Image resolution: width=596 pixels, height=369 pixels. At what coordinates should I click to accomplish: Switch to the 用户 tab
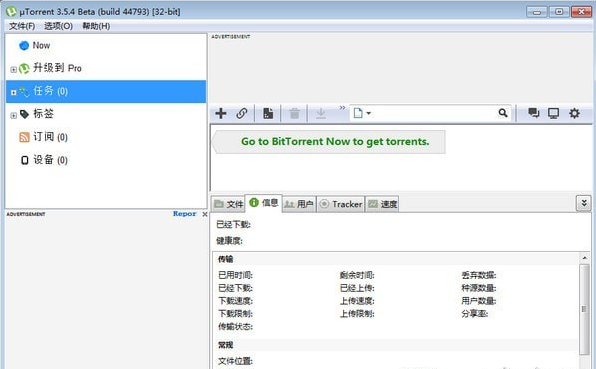(x=299, y=204)
